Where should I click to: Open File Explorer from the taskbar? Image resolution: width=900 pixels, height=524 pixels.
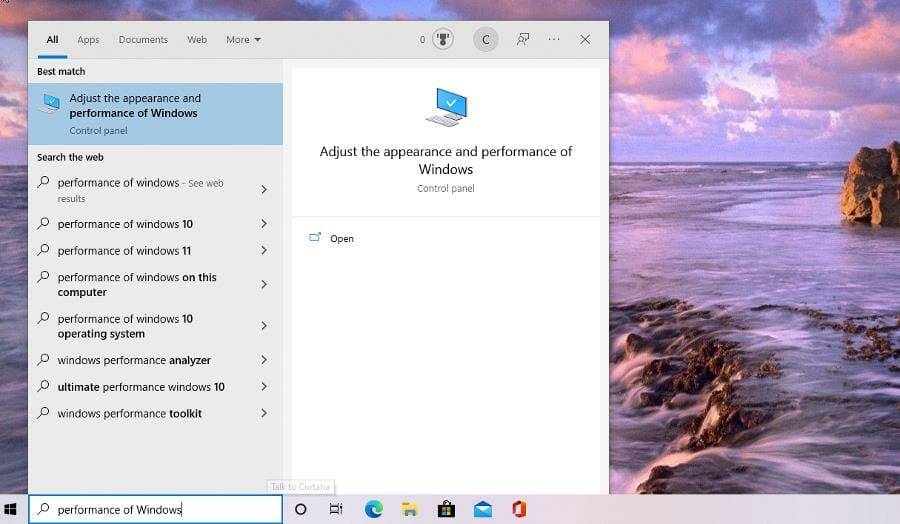410,509
